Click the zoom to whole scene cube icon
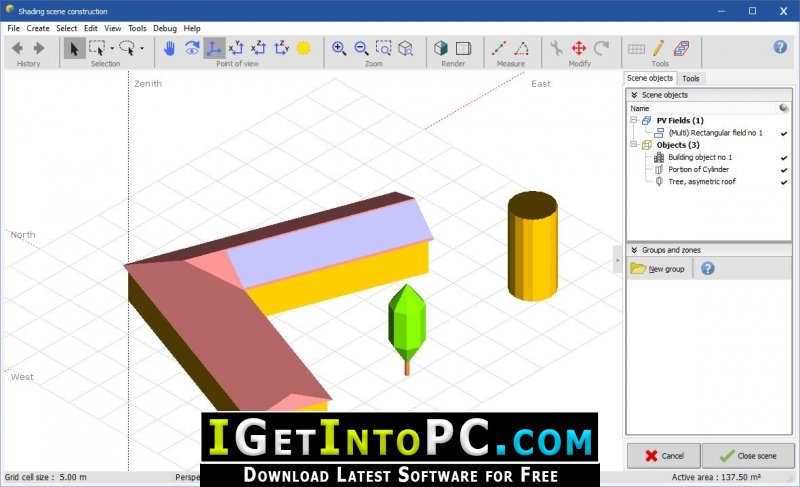Image resolution: width=800 pixels, height=487 pixels. coord(406,48)
